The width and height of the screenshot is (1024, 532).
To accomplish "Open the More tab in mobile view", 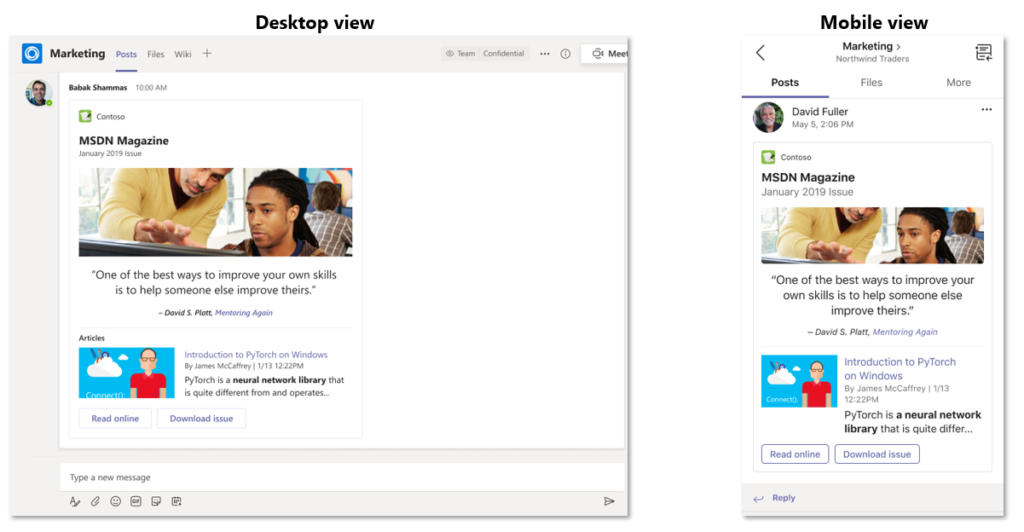I will pos(958,82).
